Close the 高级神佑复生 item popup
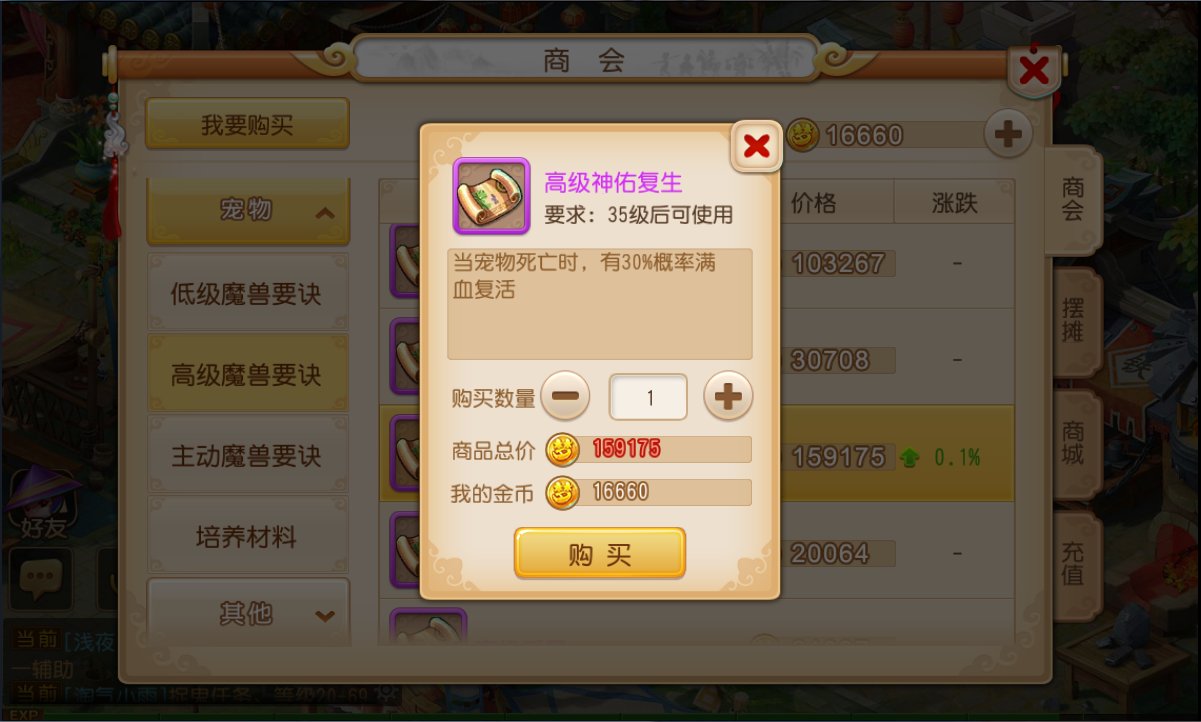 coord(757,146)
